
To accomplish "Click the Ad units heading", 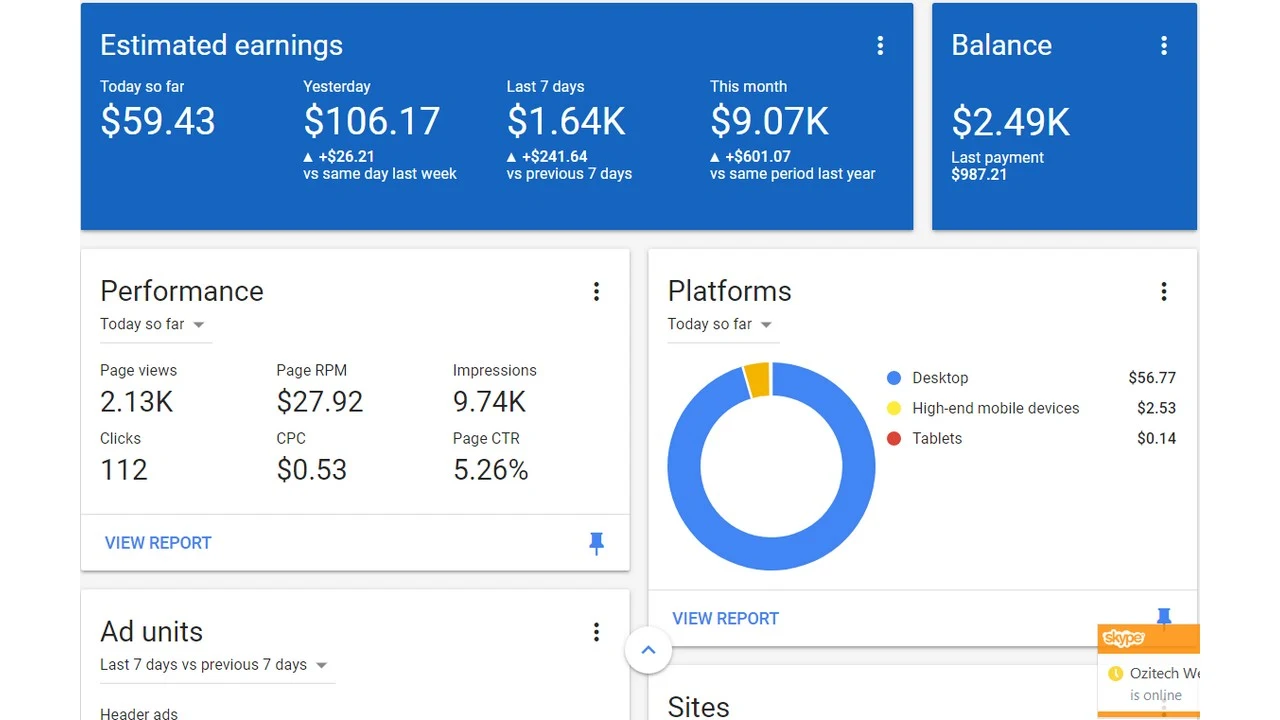I will click(151, 632).
